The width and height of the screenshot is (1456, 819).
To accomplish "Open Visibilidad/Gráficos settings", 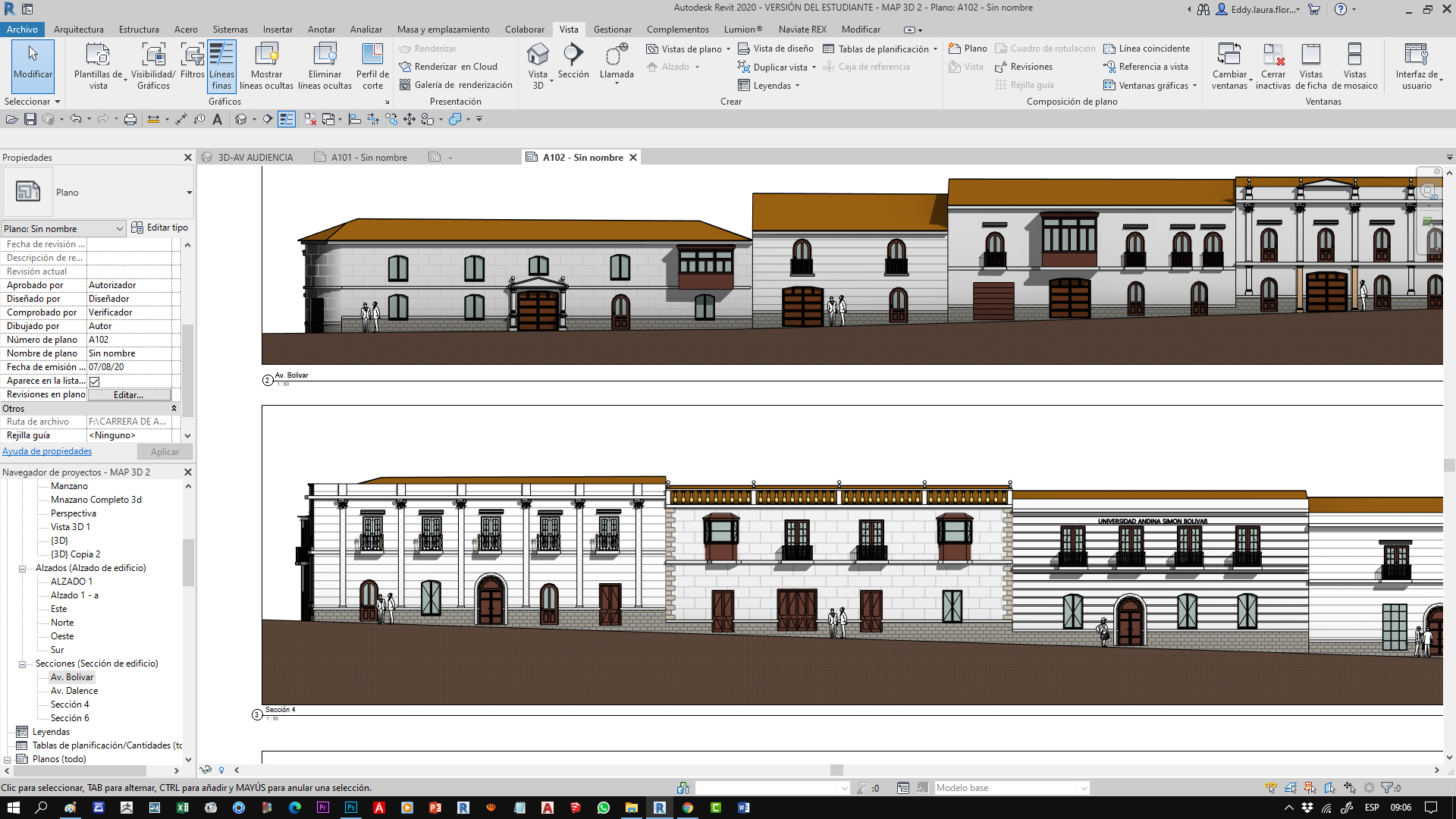I will 153,66.
